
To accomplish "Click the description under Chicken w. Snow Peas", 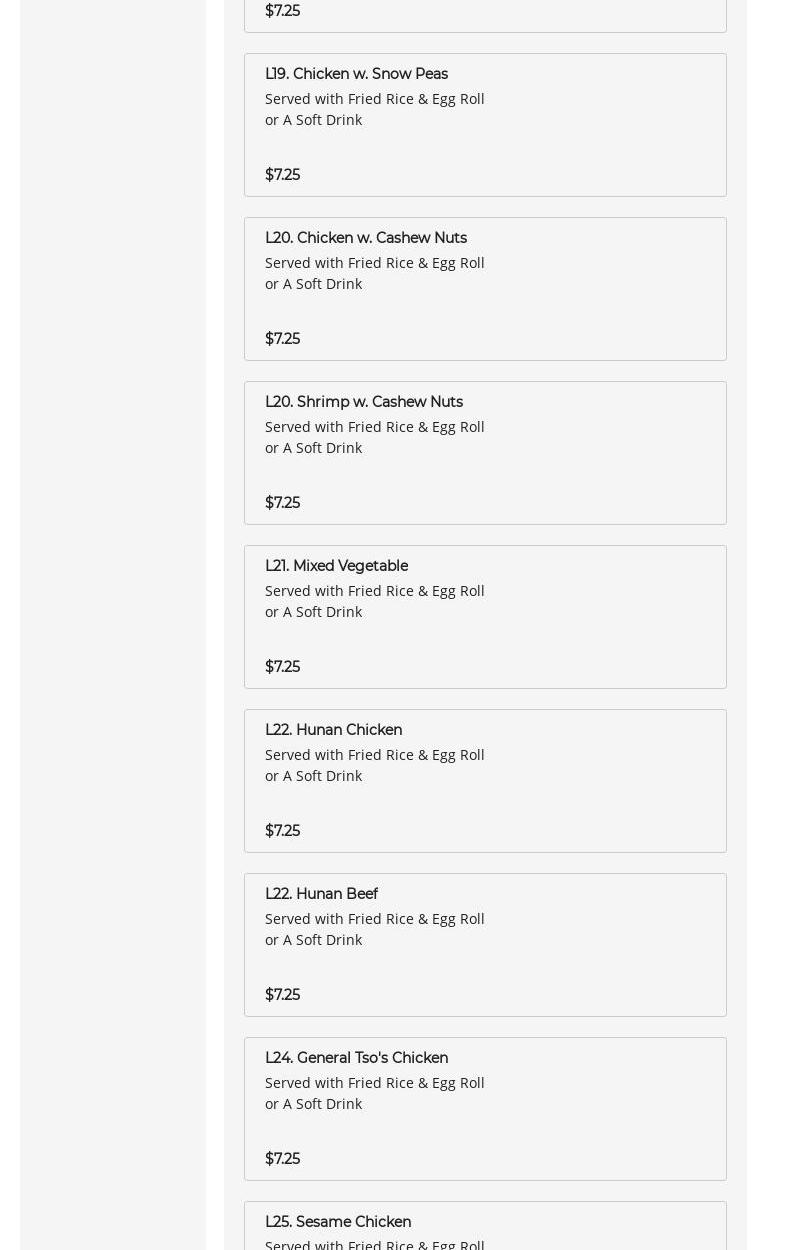I will coord(374,109).
